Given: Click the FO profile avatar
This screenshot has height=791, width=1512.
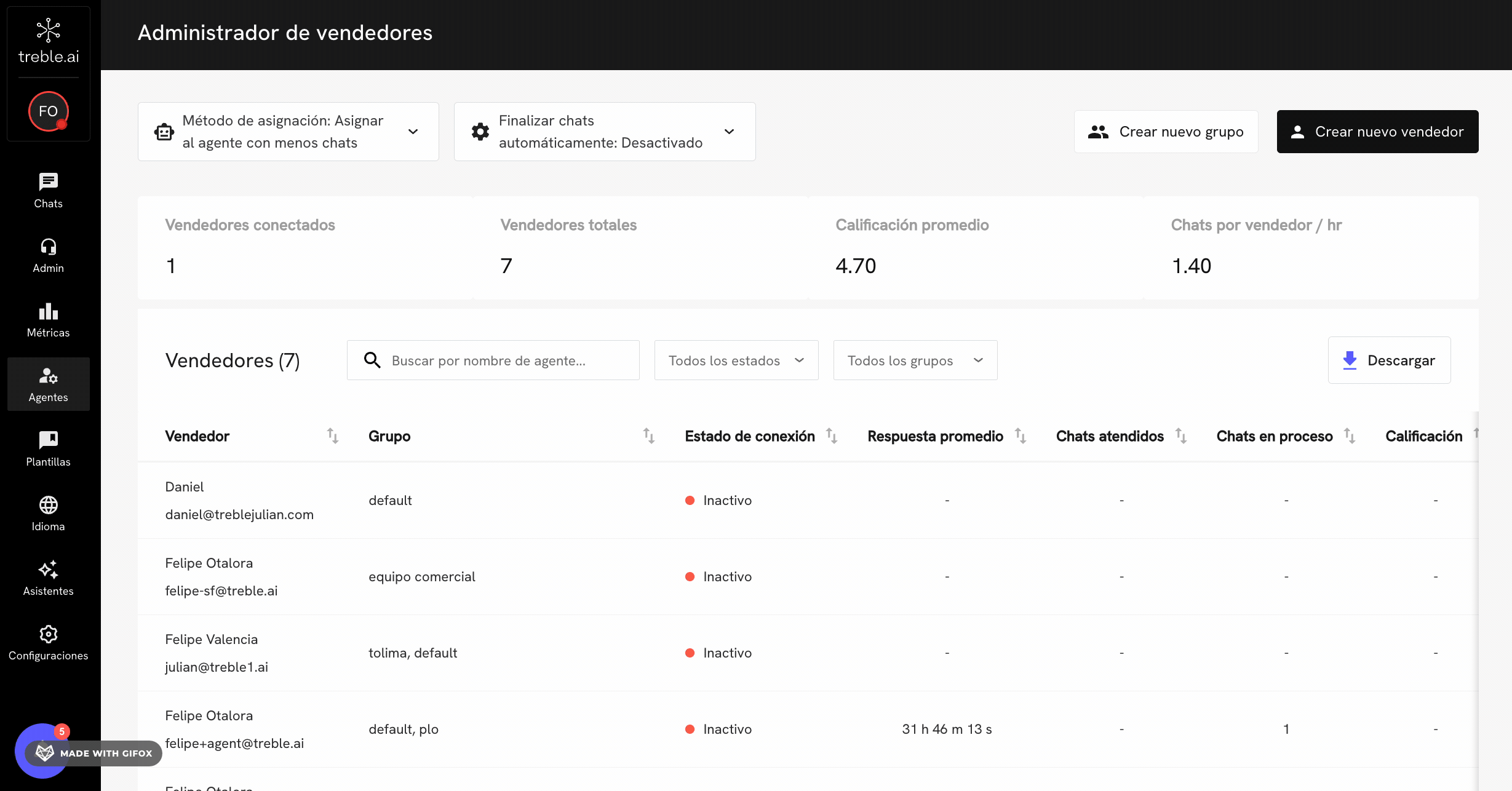Looking at the screenshot, I should click(48, 111).
